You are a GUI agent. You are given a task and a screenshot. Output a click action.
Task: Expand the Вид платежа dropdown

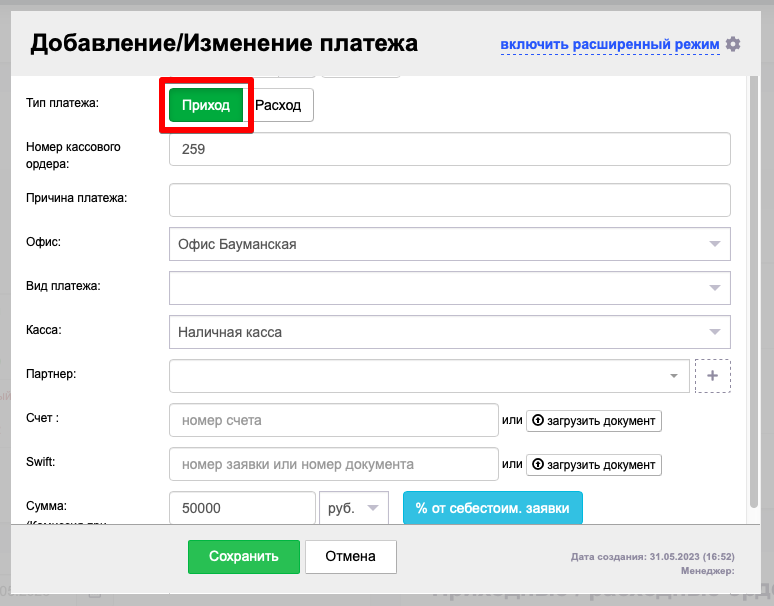450,288
